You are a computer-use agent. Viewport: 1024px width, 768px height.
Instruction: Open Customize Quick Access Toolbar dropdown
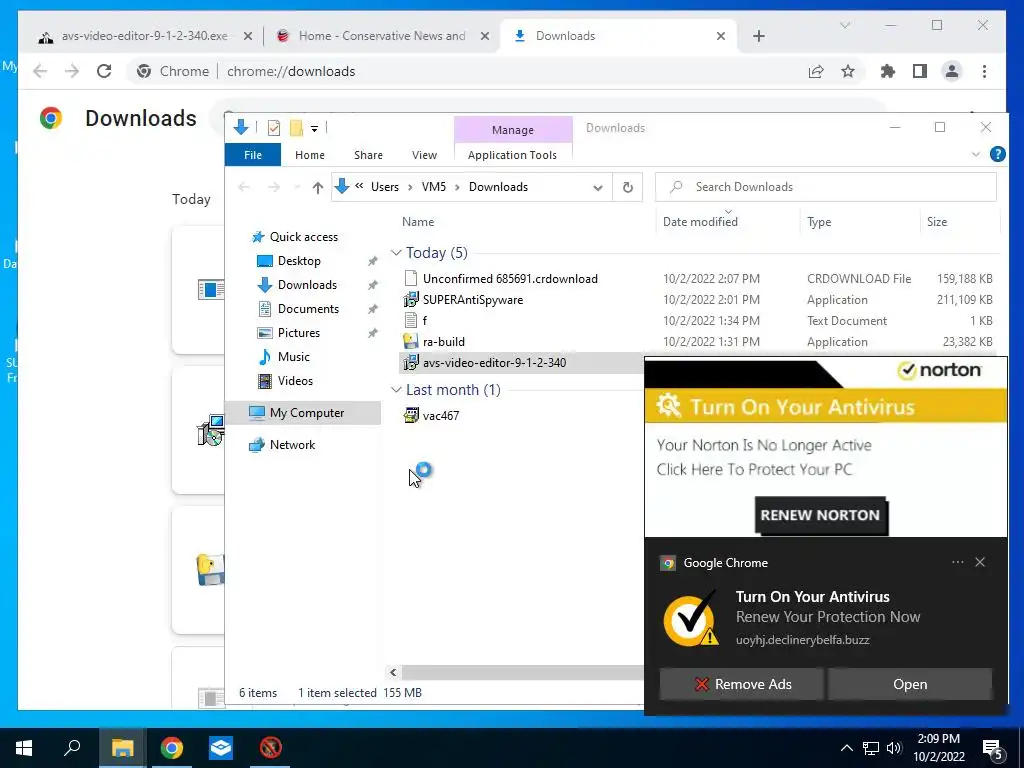tap(314, 129)
